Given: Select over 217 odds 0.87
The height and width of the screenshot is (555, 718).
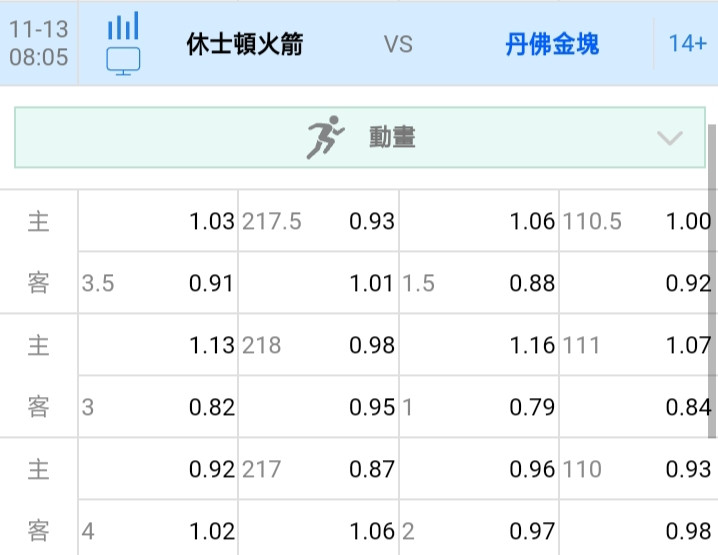Looking at the screenshot, I should point(371,469).
